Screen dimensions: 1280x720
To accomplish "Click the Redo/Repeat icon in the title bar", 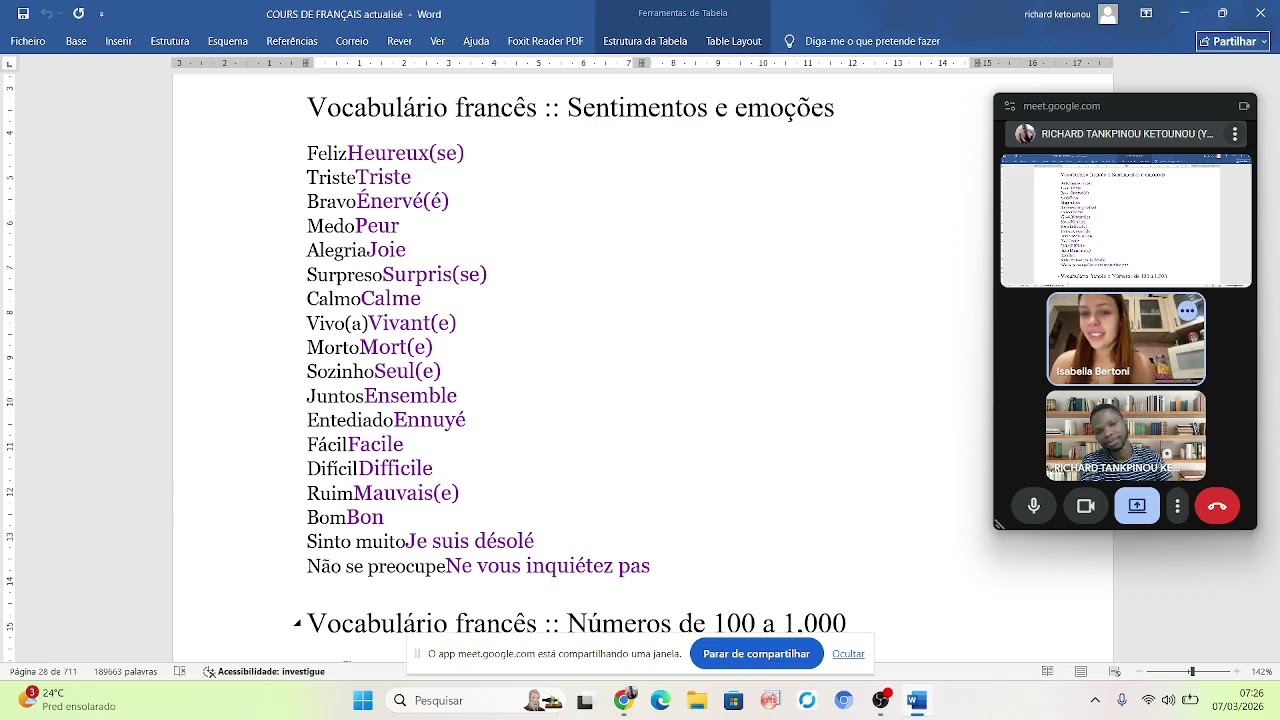I will [x=78, y=14].
